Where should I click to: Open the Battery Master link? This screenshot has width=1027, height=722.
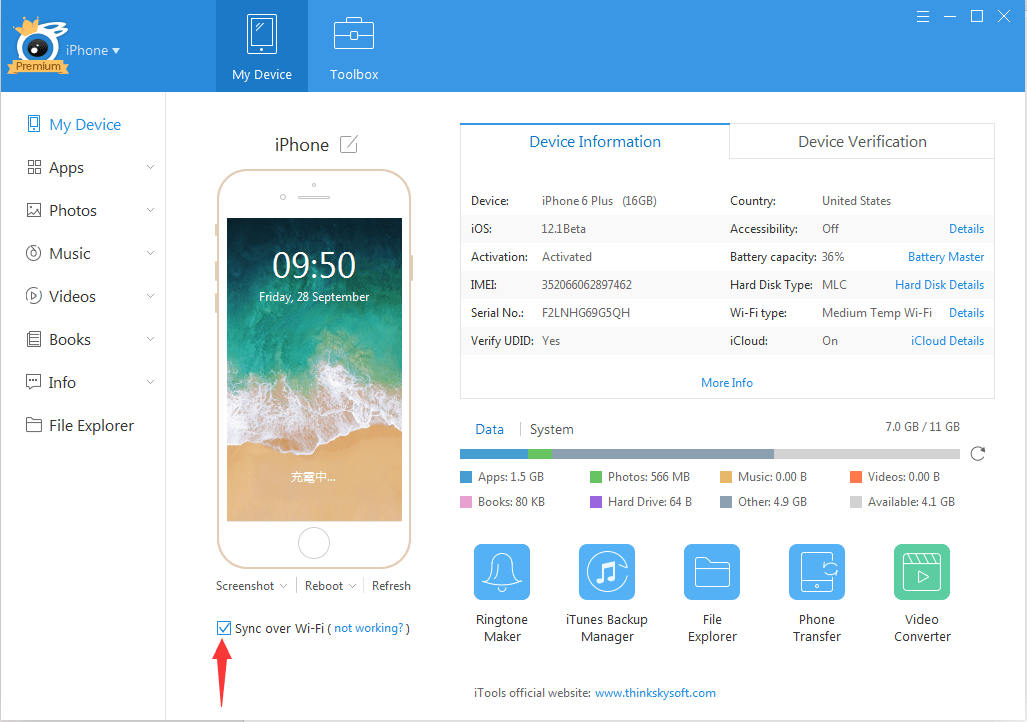click(945, 257)
